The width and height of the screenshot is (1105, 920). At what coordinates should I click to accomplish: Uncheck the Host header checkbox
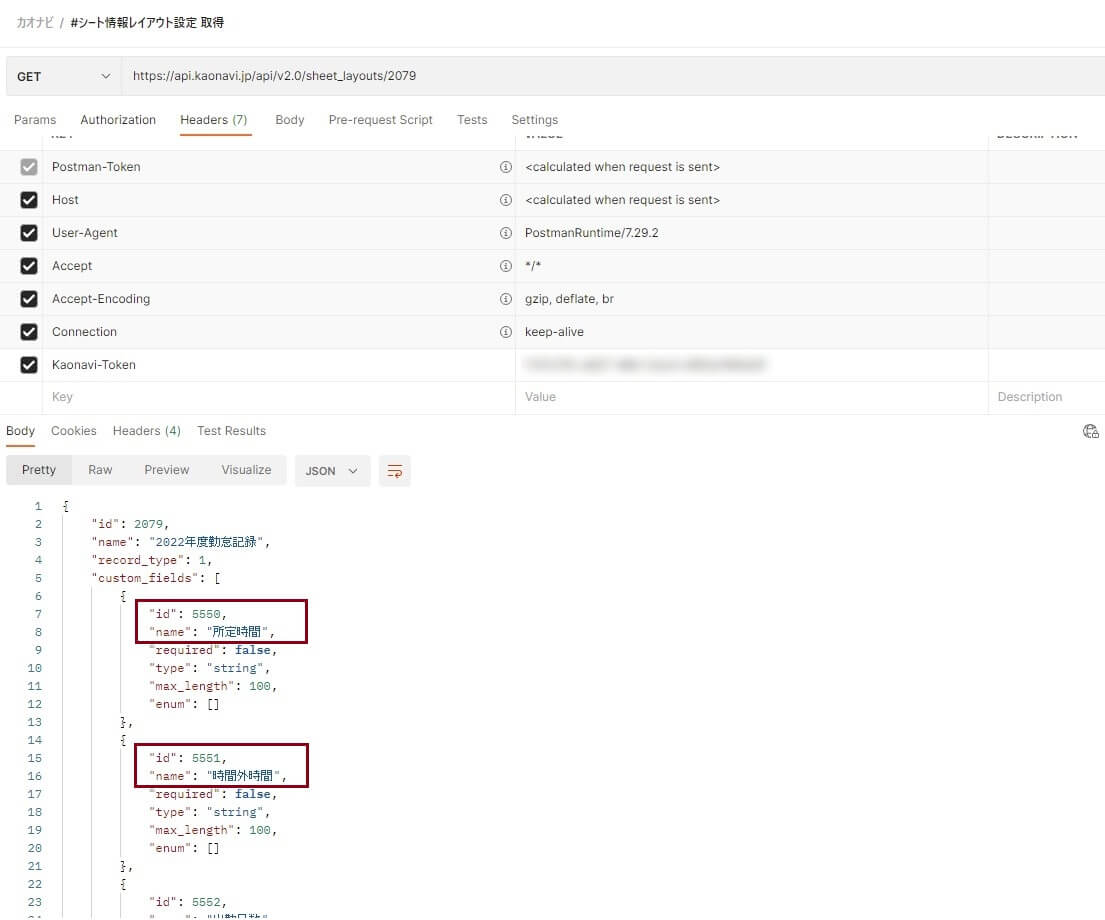point(29,200)
